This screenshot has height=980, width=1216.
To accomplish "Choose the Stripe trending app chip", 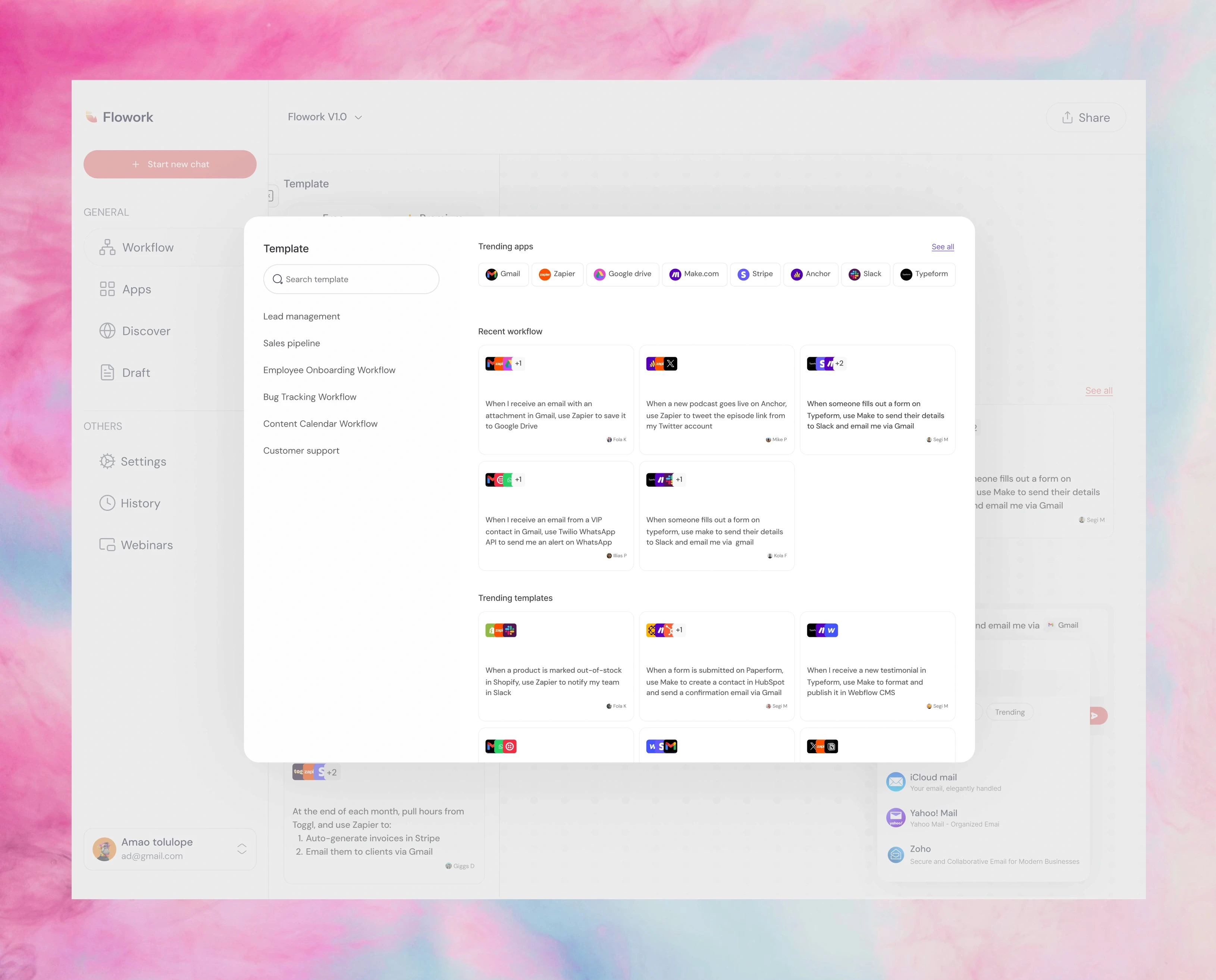I will click(755, 274).
